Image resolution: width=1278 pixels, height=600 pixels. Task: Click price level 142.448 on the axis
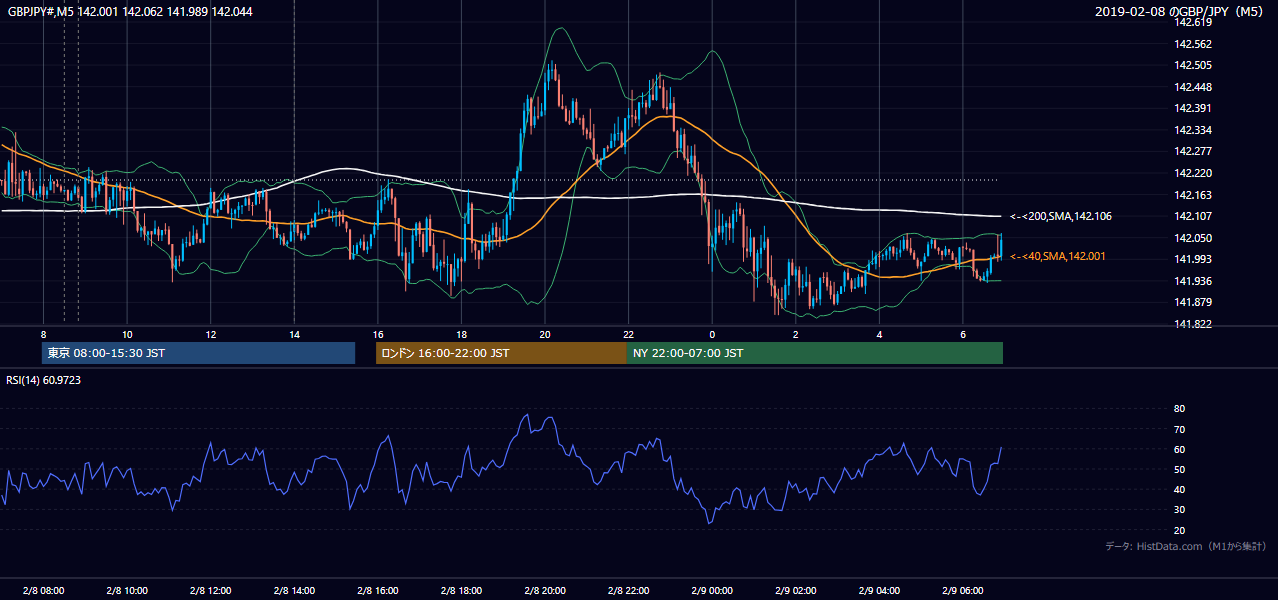point(1193,87)
